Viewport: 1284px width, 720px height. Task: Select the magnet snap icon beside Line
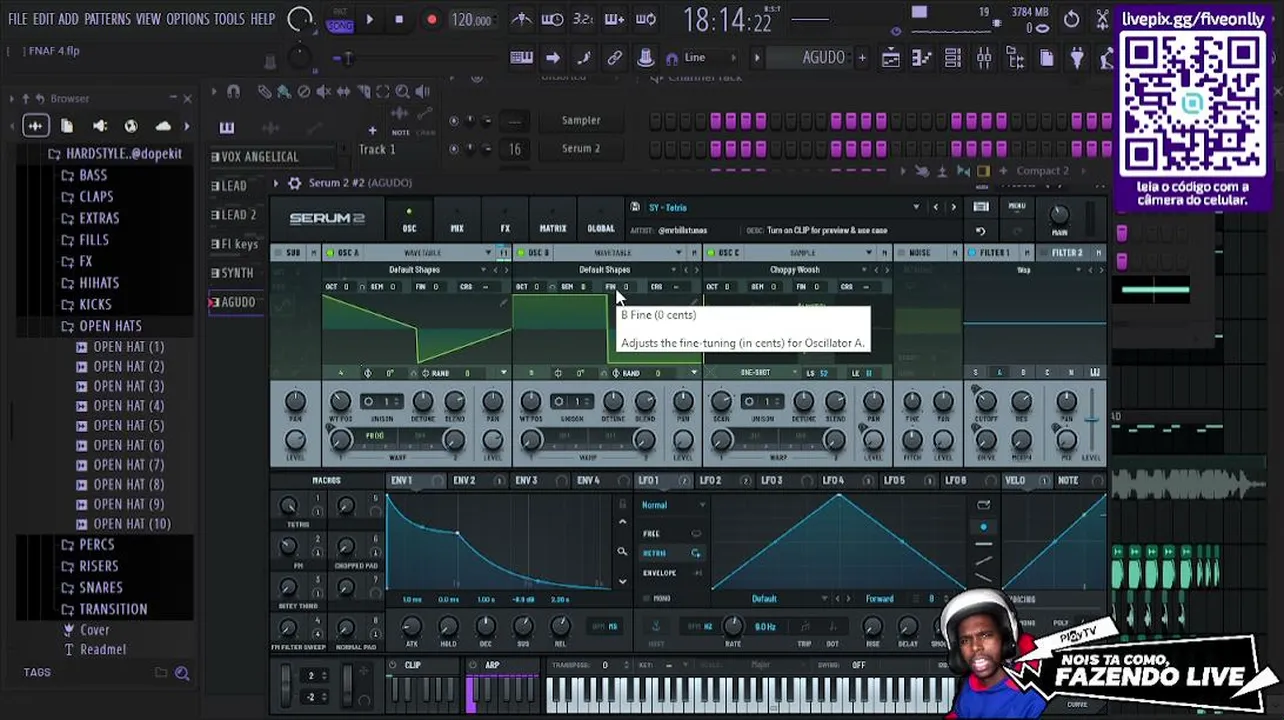(672, 58)
